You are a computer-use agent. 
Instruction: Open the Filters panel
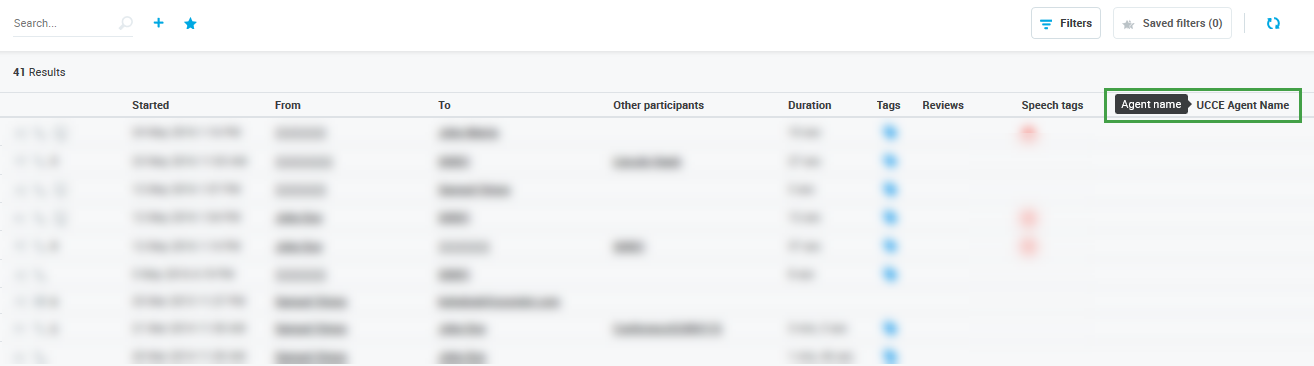pyautogui.click(x=1066, y=23)
